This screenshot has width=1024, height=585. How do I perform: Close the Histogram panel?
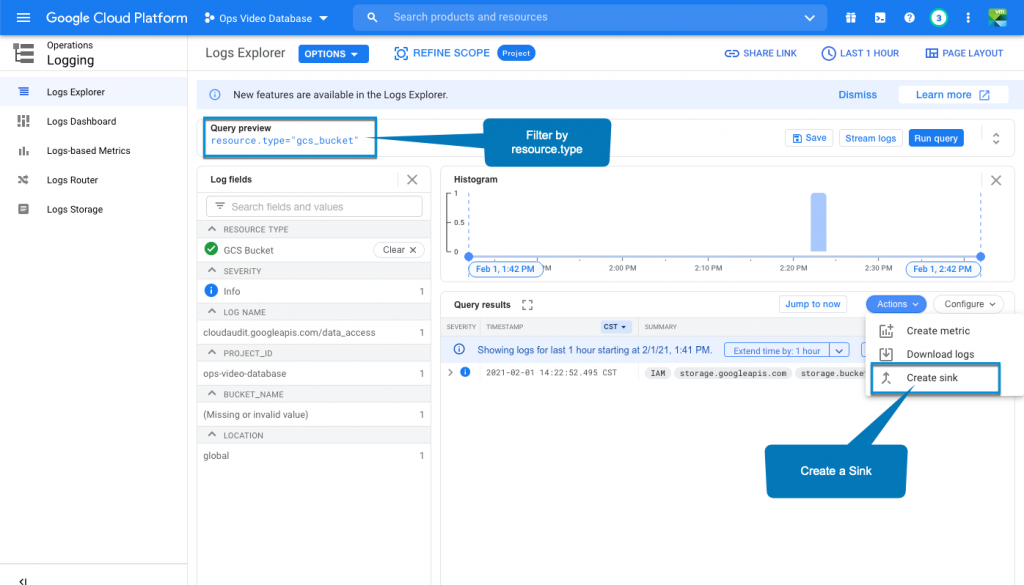click(996, 180)
